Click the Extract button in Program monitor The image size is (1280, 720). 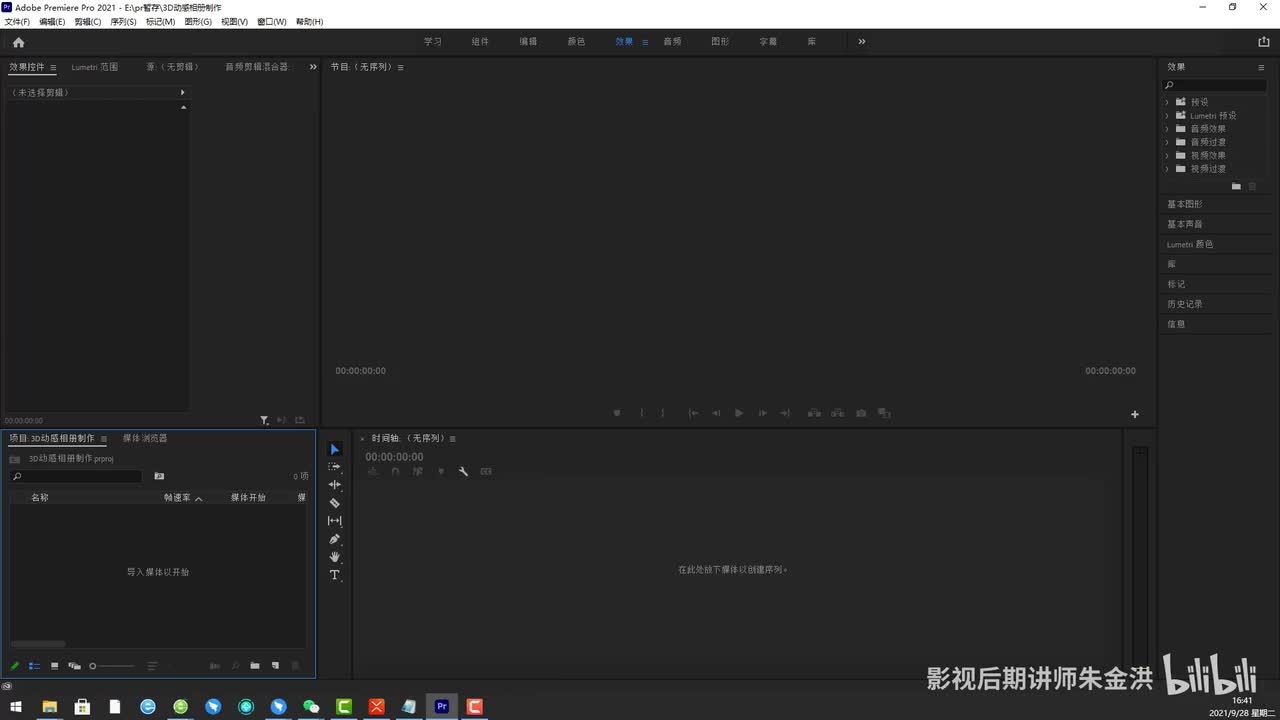(837, 413)
